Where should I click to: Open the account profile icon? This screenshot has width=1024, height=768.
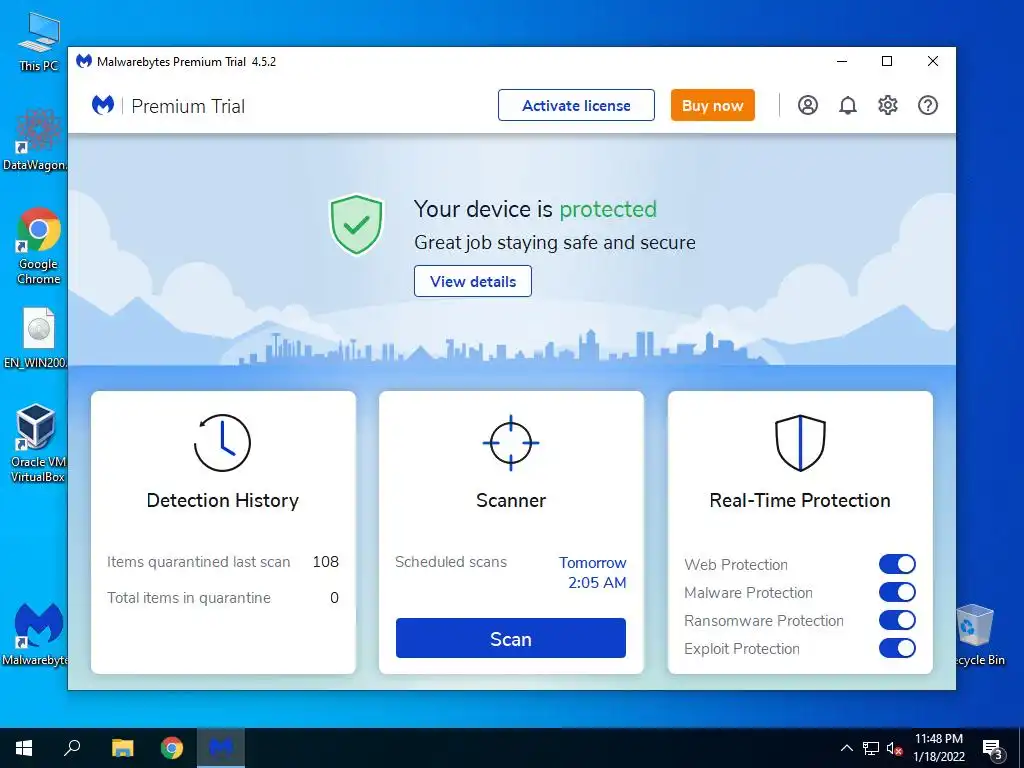tap(808, 105)
